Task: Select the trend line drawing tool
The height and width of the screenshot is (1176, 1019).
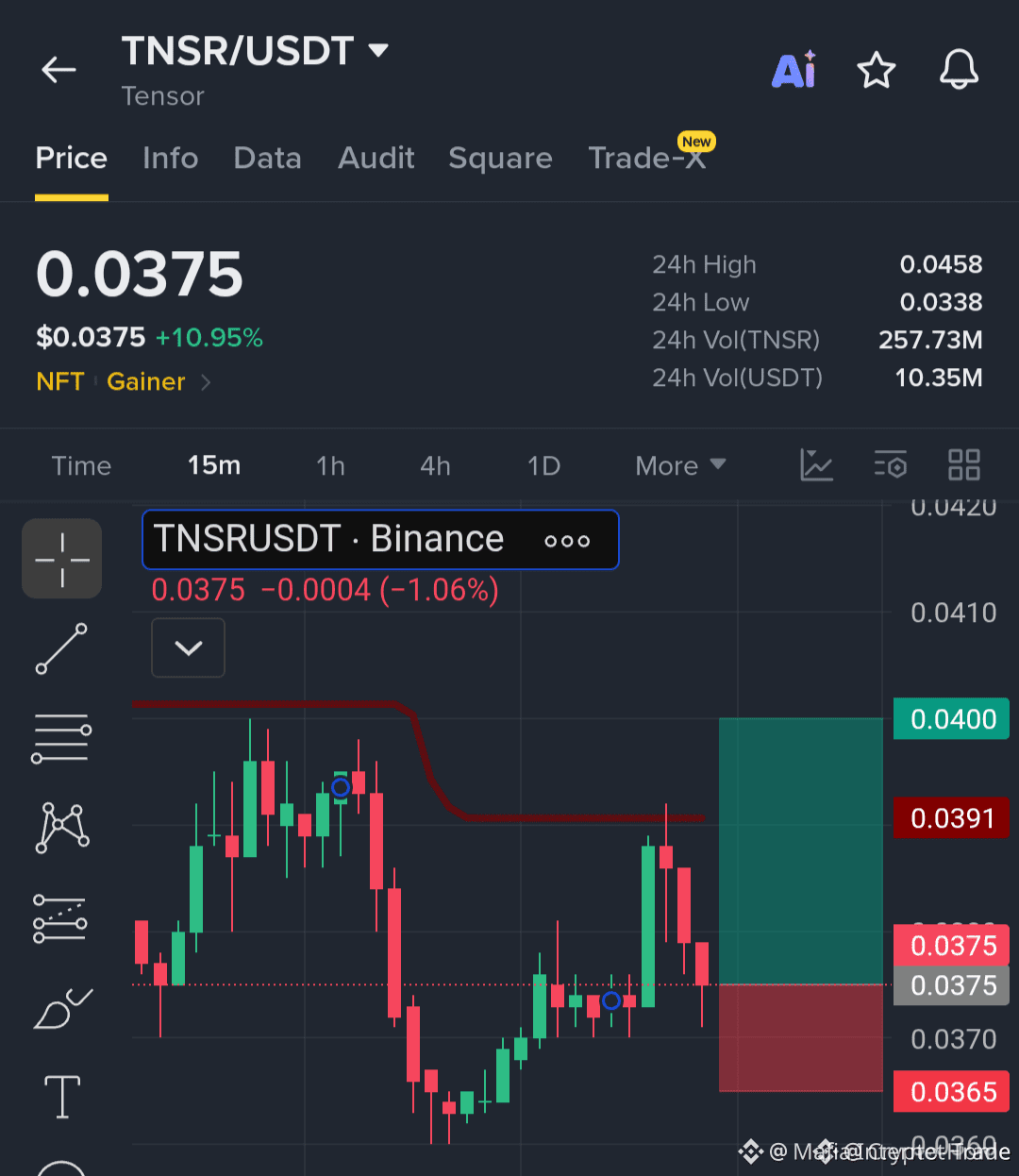Action: [x=62, y=648]
